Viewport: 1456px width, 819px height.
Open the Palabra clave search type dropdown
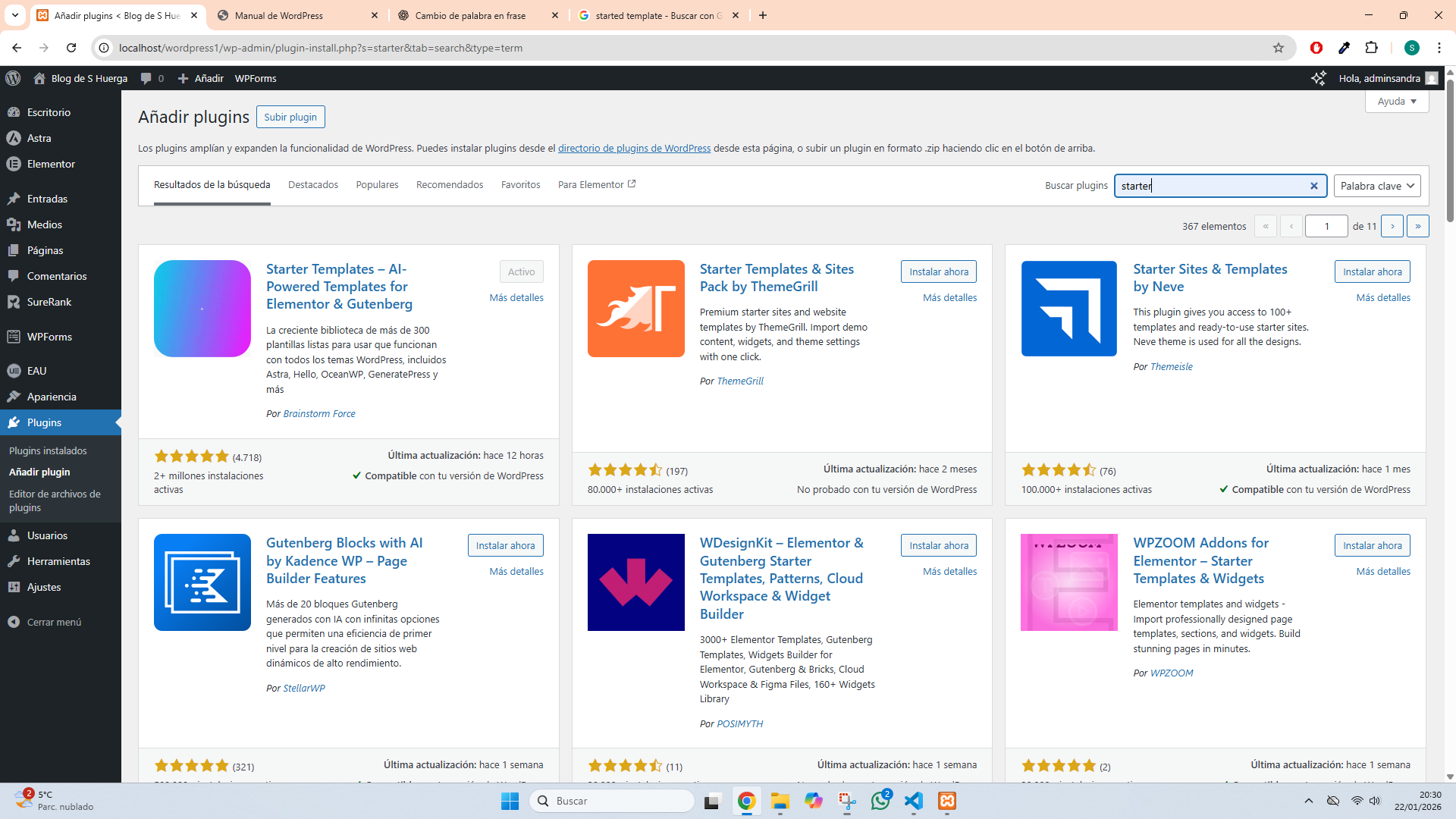pos(1377,186)
